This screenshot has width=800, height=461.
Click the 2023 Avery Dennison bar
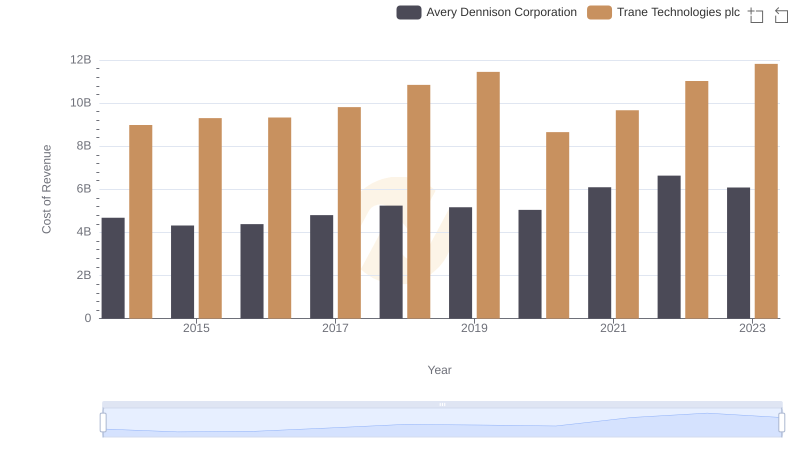click(738, 253)
